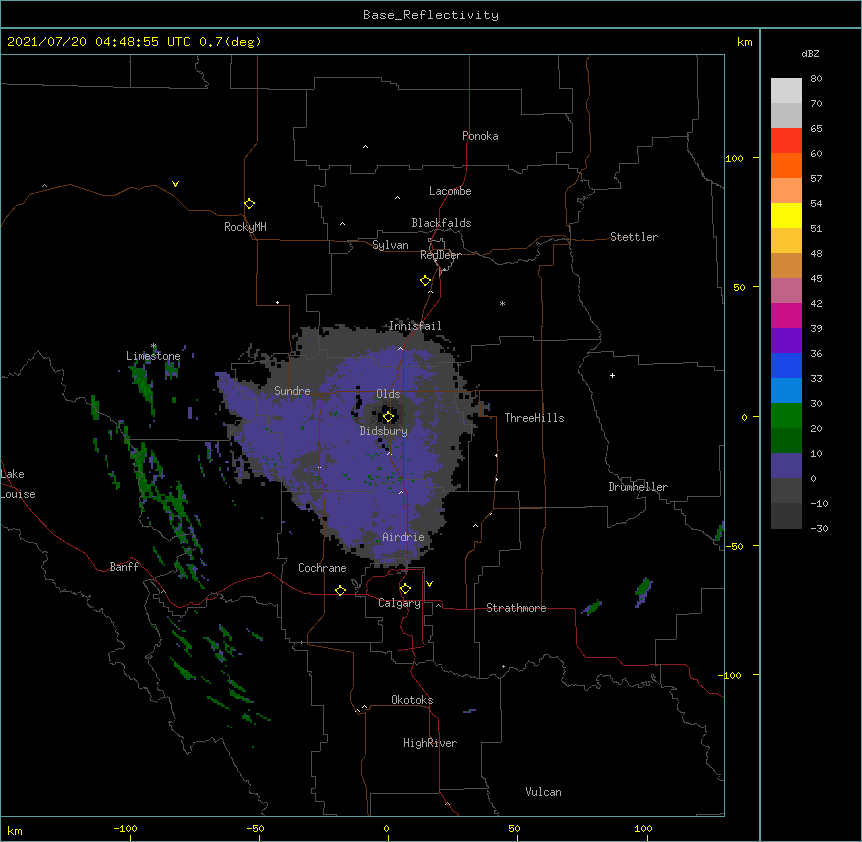Viewport: 862px width, 842px height.
Task: Select the radar site diamond between Olds and Didsbury
Action: [x=389, y=416]
